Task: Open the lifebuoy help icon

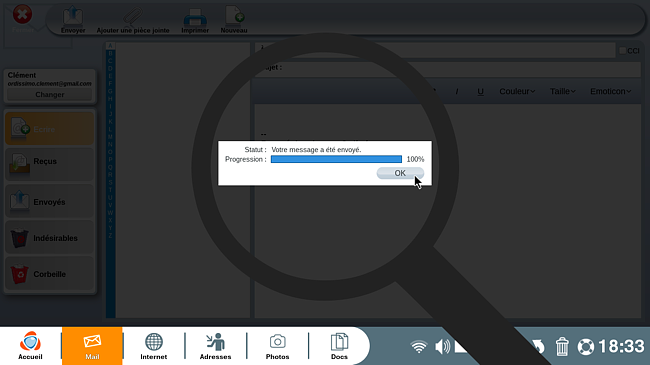Action: (x=586, y=347)
